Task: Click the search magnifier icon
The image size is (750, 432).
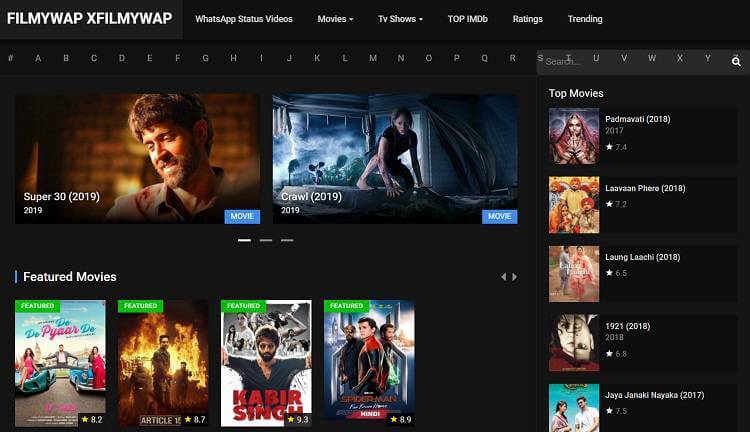Action: [x=736, y=61]
